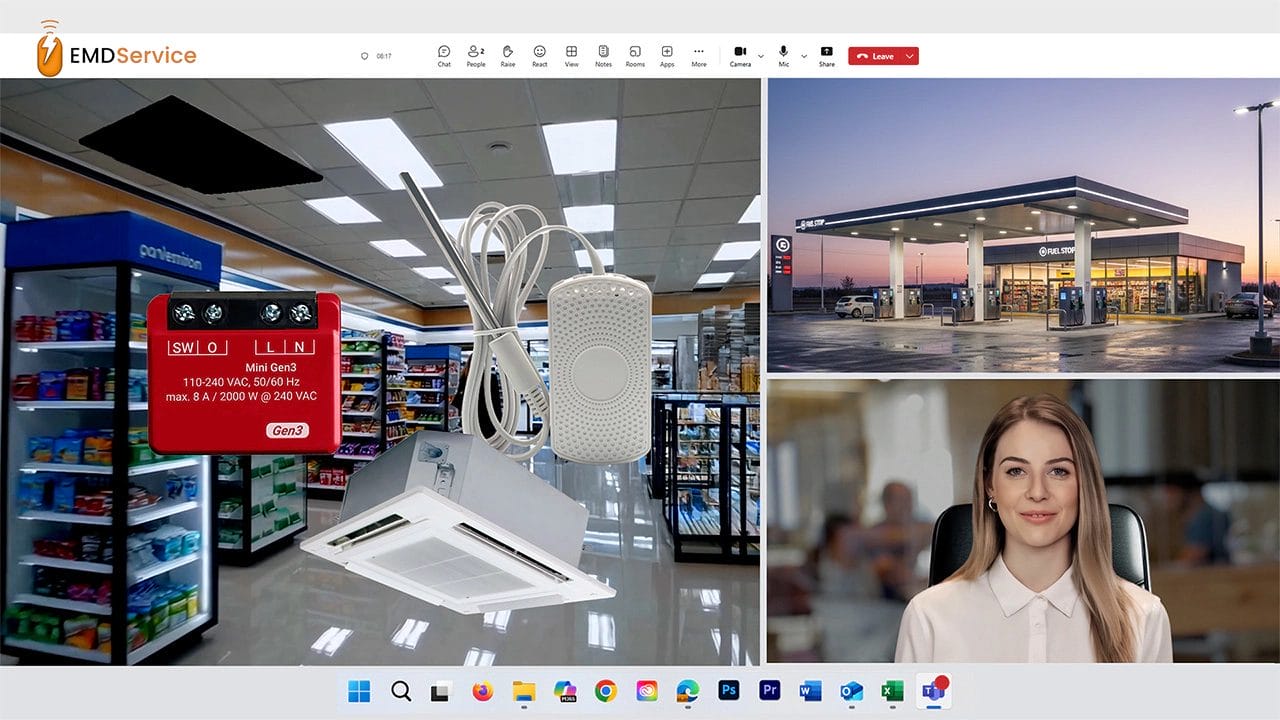The width and height of the screenshot is (1280, 720).
Task: Raise your hand in the meeting
Action: tap(508, 55)
